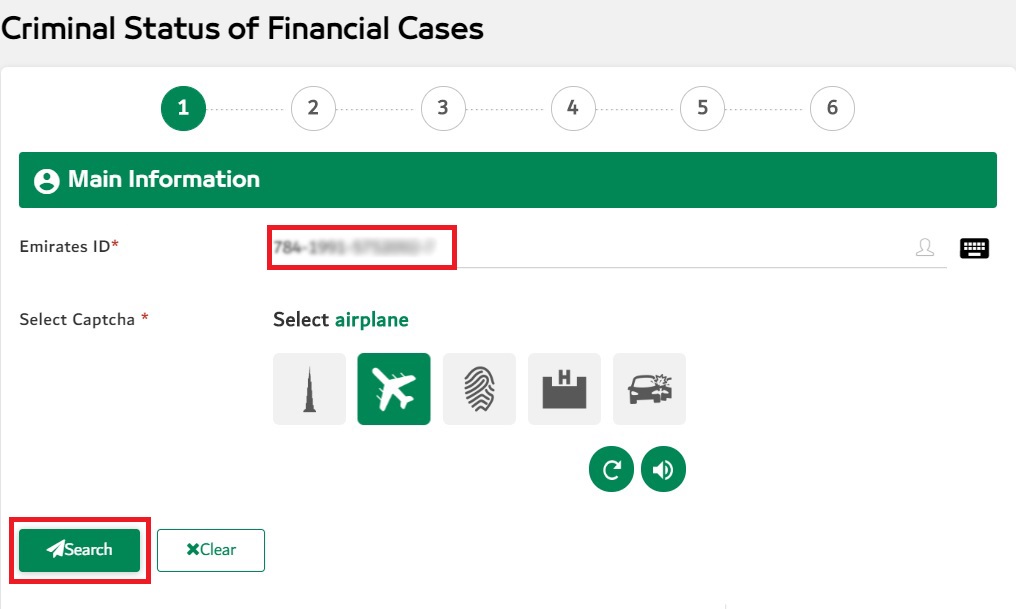Select the fingerprint captcha icon

[479, 389]
